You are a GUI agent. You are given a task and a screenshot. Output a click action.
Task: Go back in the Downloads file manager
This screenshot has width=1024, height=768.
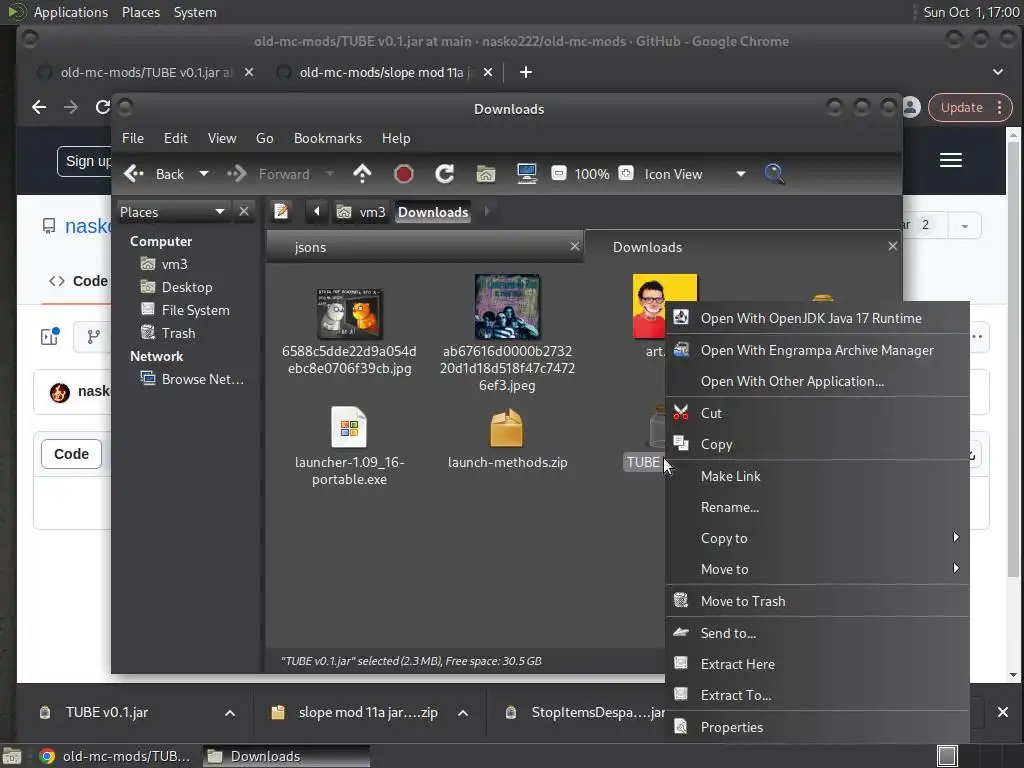coord(154,174)
